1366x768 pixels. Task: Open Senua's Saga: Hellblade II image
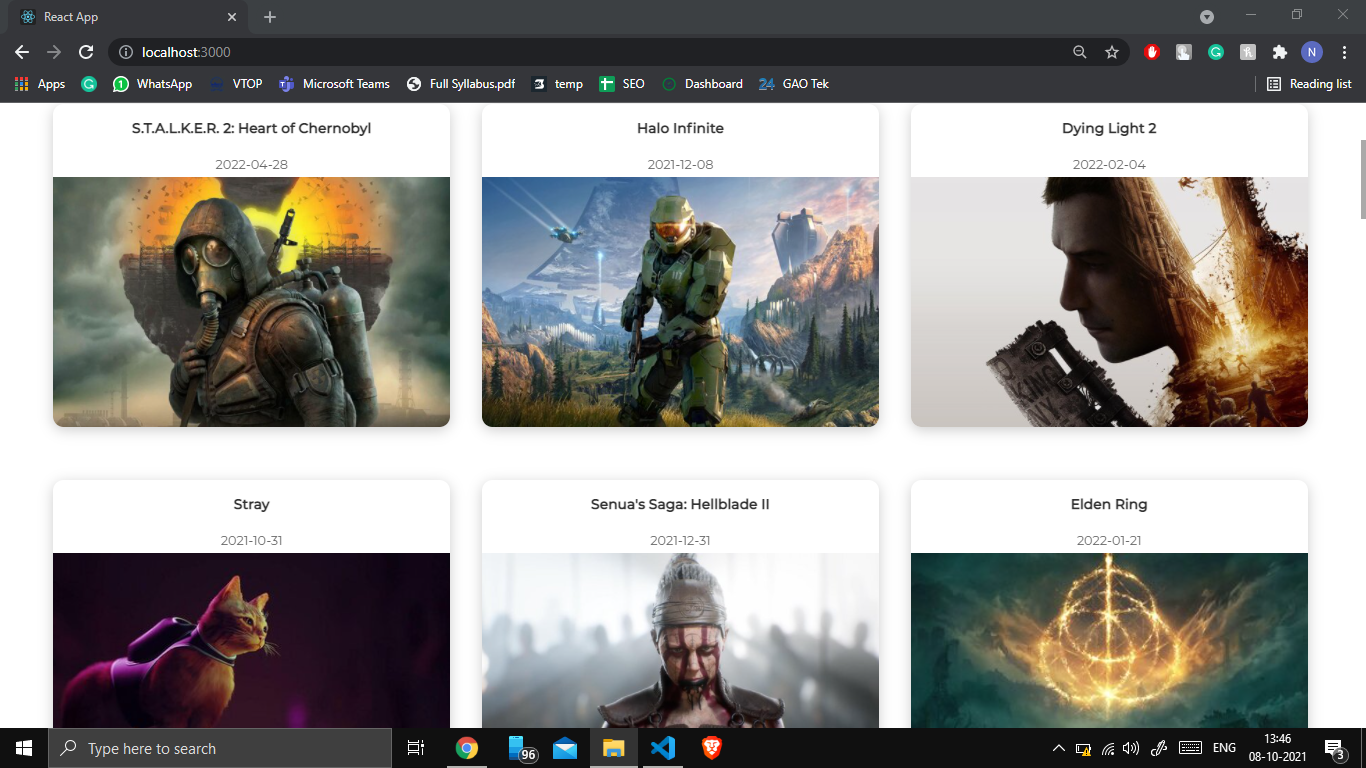[x=680, y=640]
